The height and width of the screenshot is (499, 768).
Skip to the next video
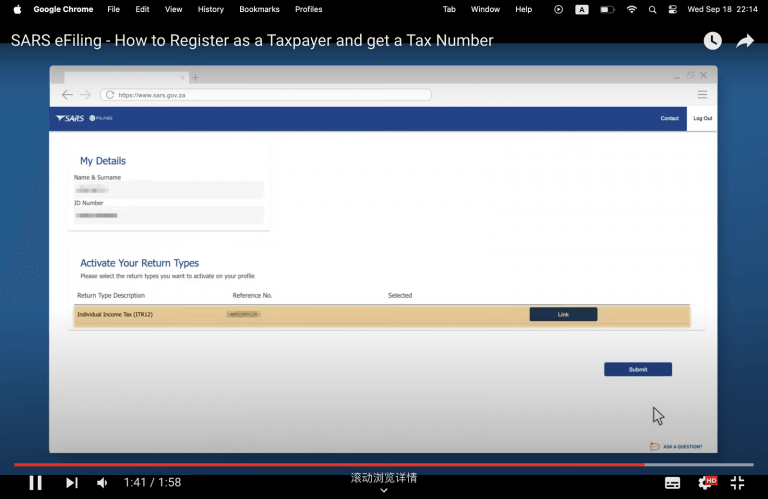[71, 483]
